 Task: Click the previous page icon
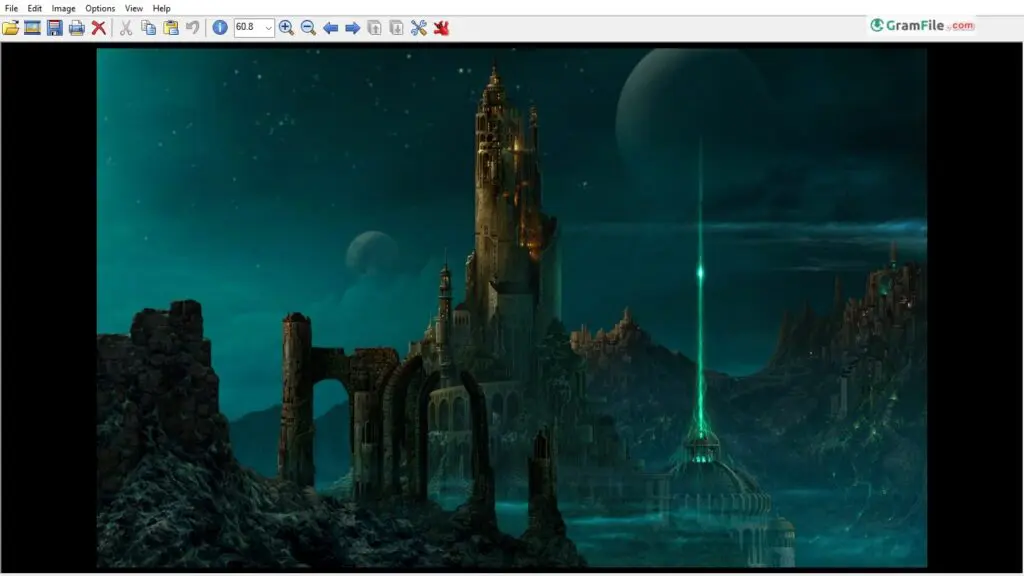tap(374, 27)
